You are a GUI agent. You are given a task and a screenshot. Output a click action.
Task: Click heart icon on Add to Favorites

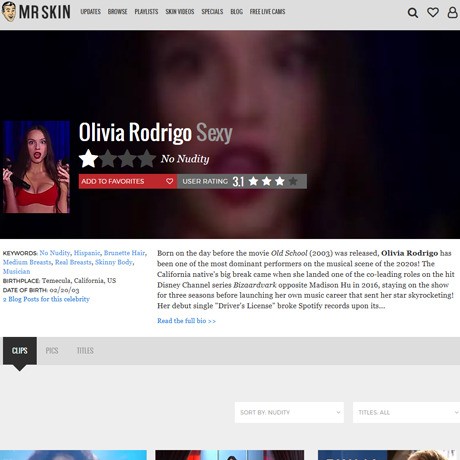[x=169, y=181]
